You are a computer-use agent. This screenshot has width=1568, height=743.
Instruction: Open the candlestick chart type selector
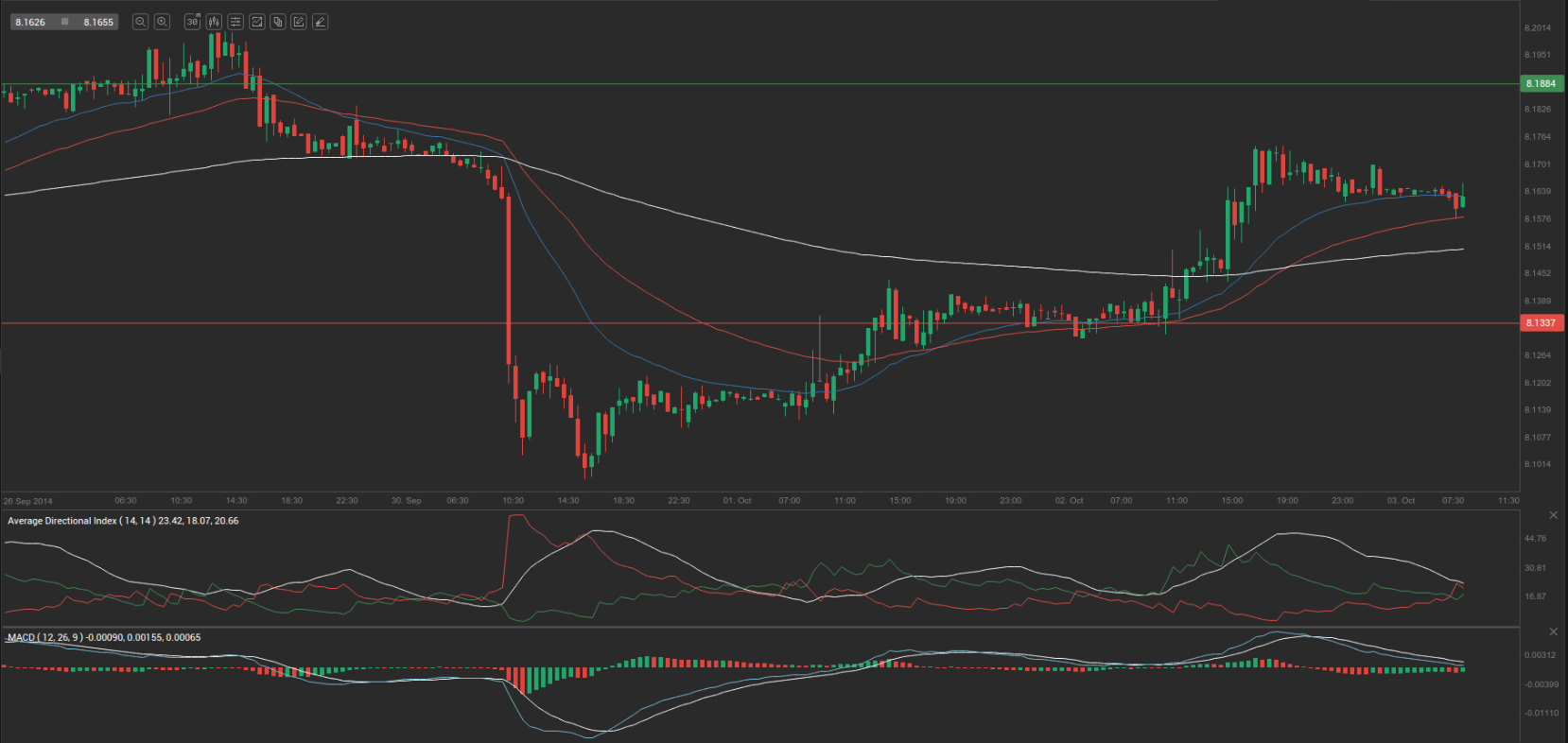point(214,22)
